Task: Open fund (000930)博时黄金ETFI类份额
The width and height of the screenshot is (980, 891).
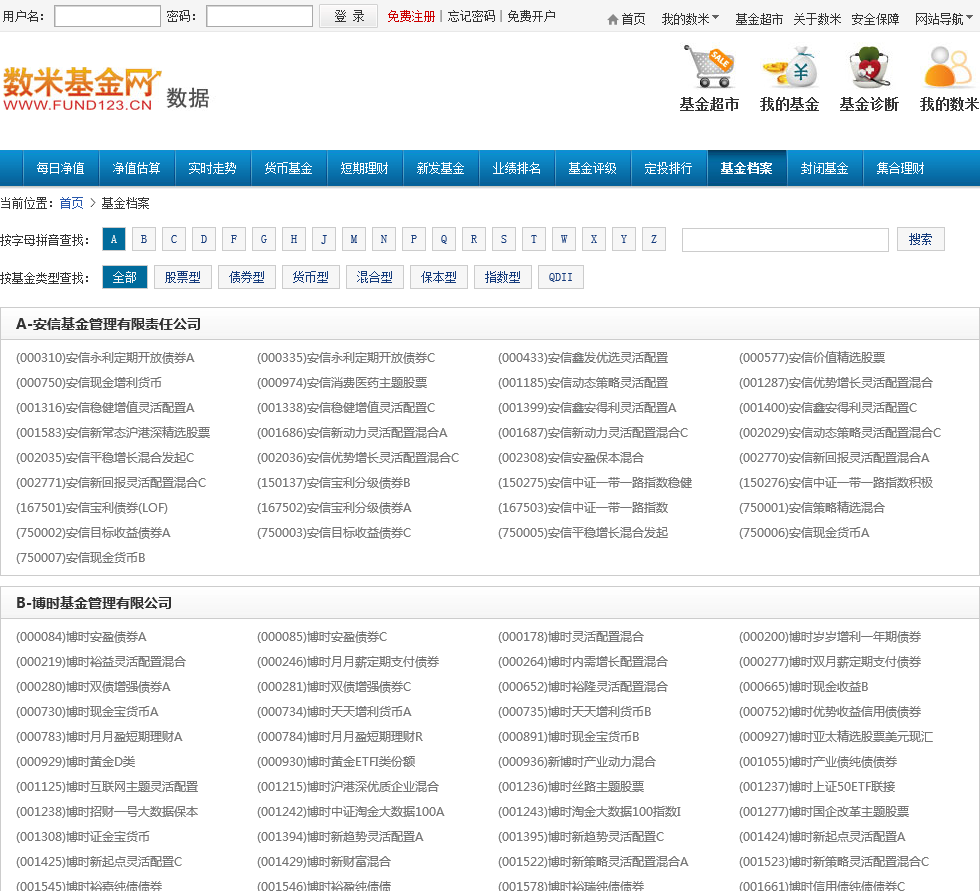Action: (336, 762)
